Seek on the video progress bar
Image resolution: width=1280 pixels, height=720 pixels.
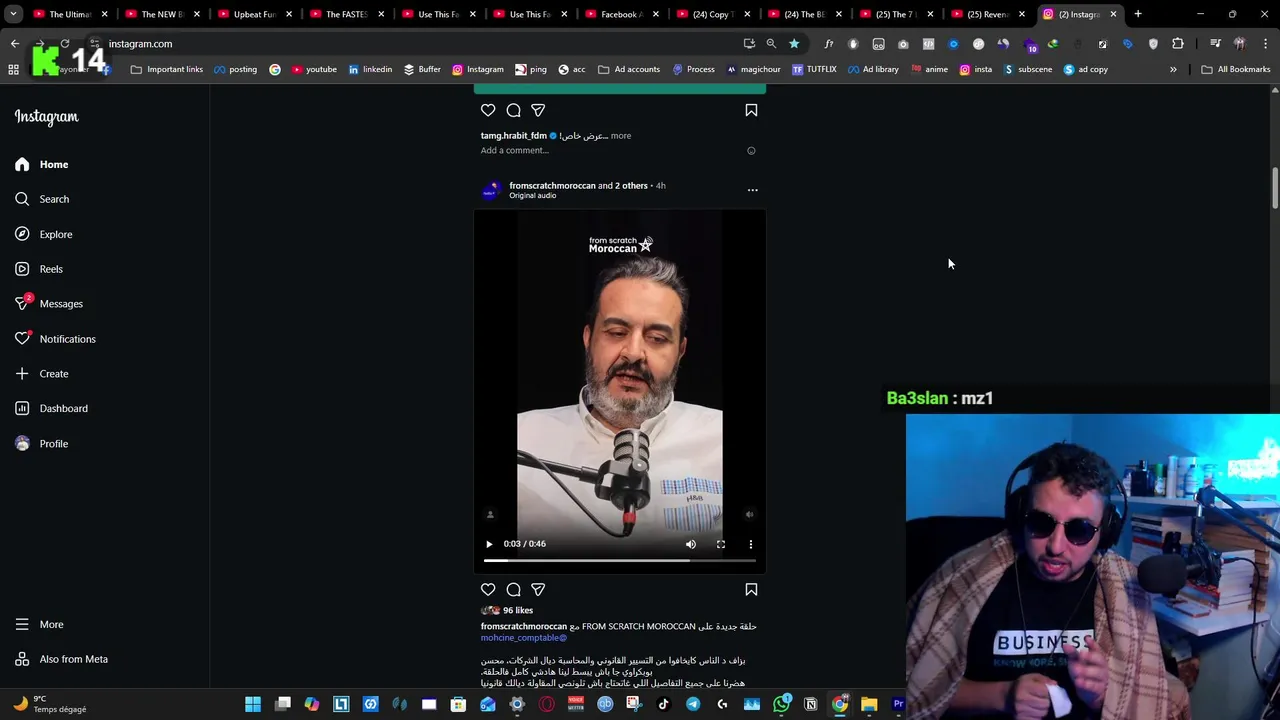click(620, 561)
